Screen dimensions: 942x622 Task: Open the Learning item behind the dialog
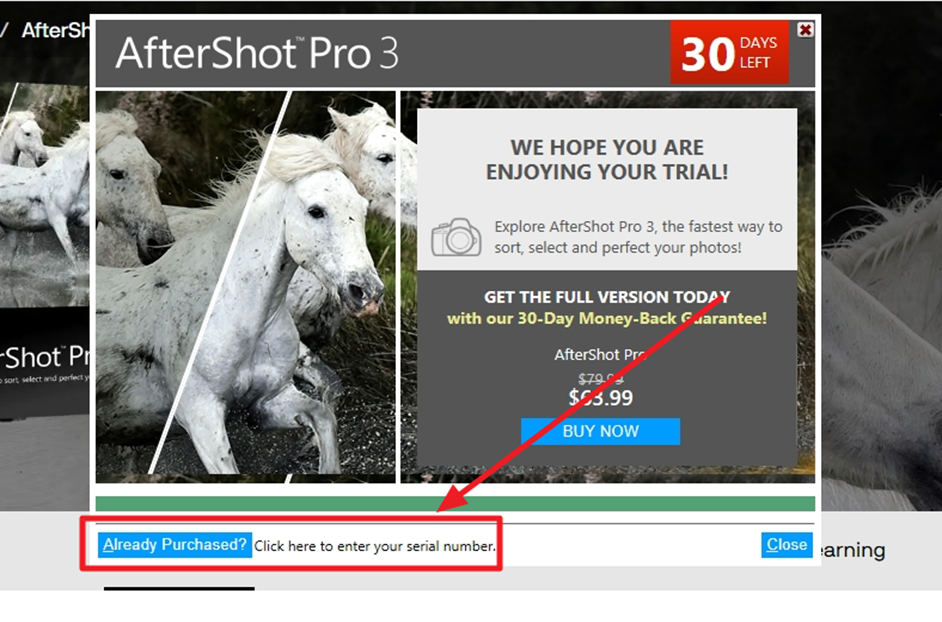pos(853,550)
